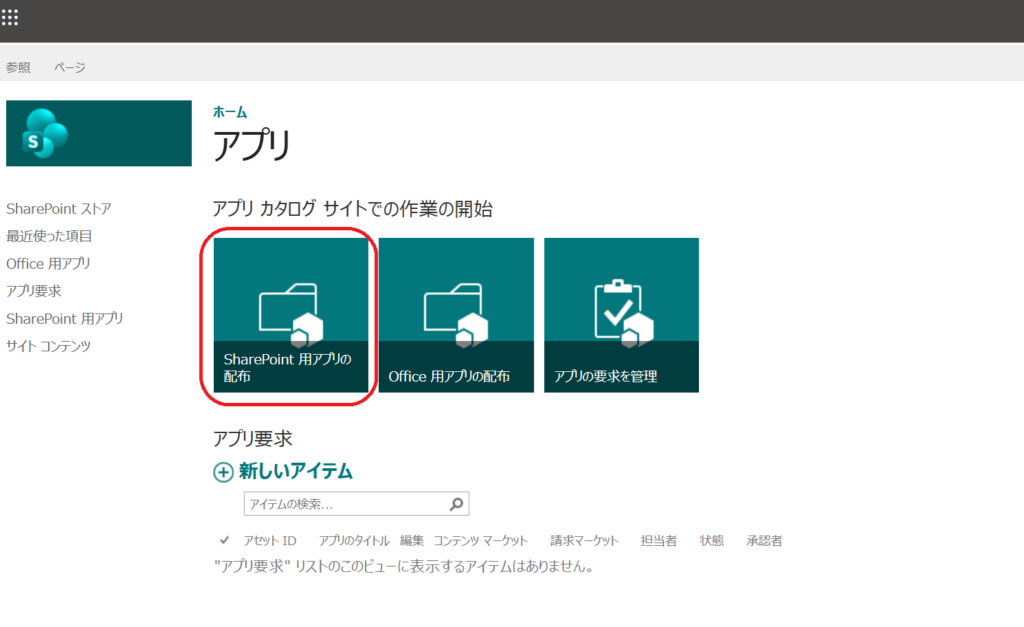This screenshot has height=627, width=1024.
Task: Go to SharePoint ストア in sidebar
Action: tap(59, 209)
